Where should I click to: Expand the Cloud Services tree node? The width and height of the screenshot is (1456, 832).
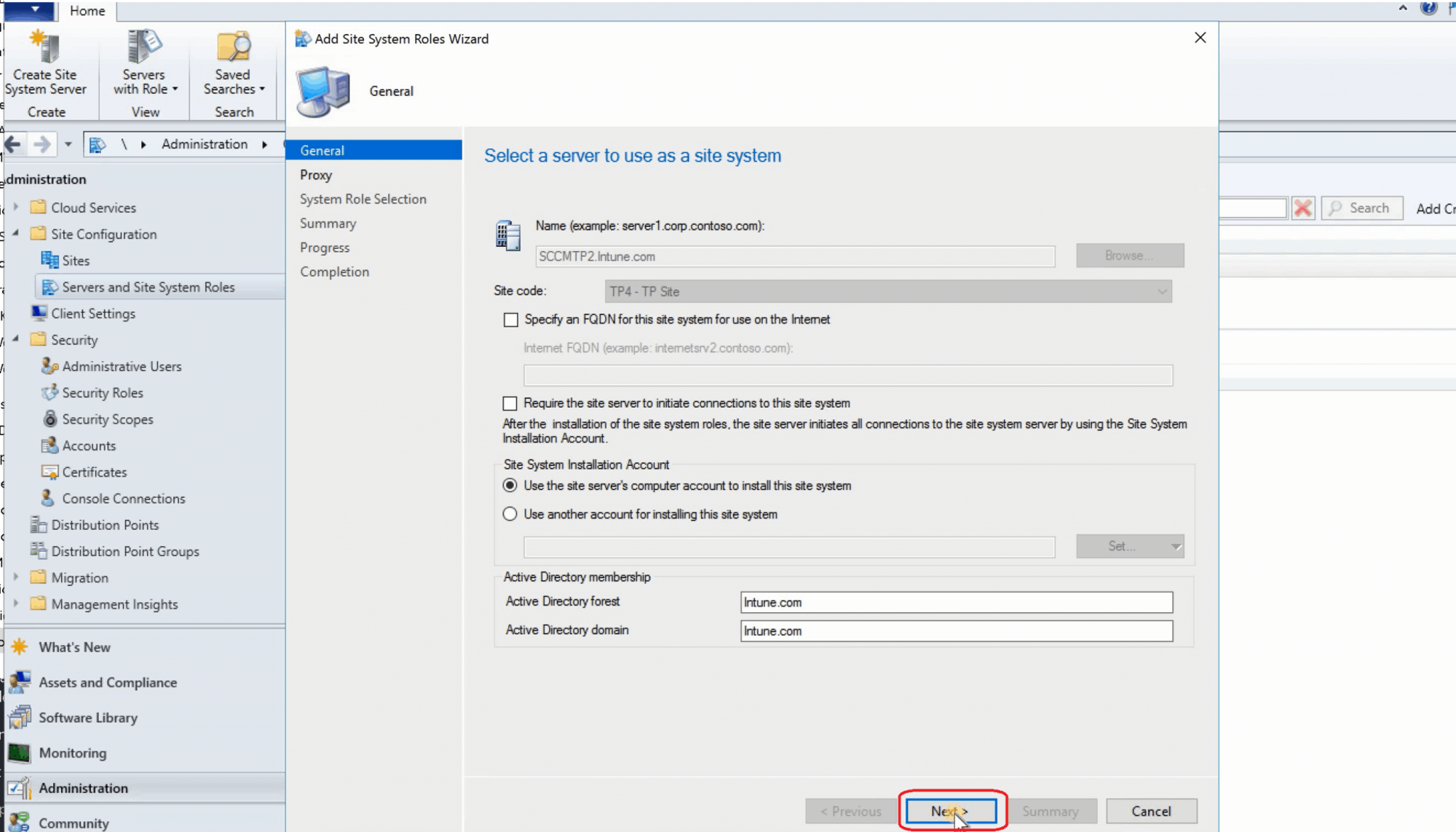pyautogui.click(x=16, y=207)
